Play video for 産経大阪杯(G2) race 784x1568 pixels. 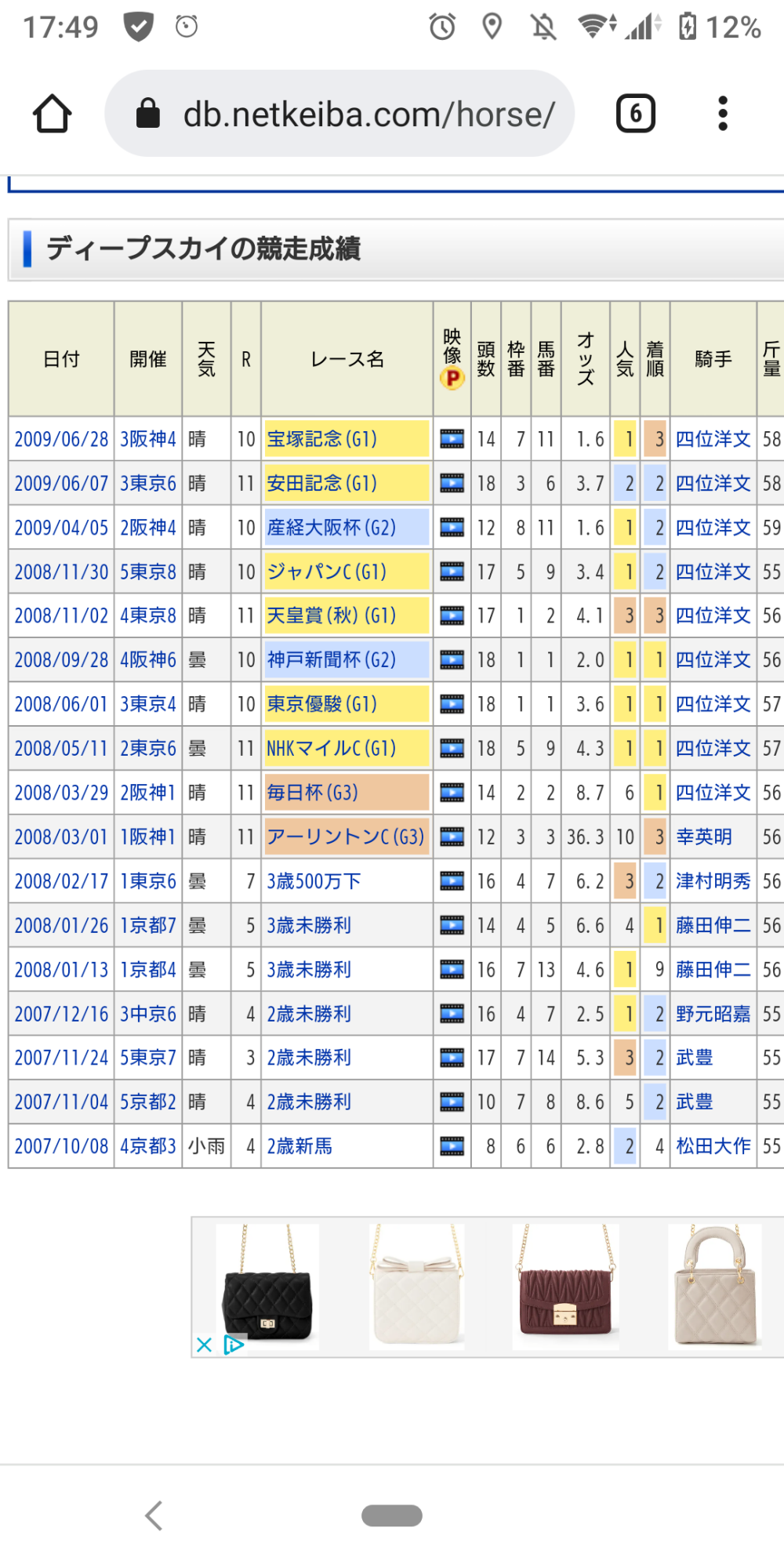452,528
